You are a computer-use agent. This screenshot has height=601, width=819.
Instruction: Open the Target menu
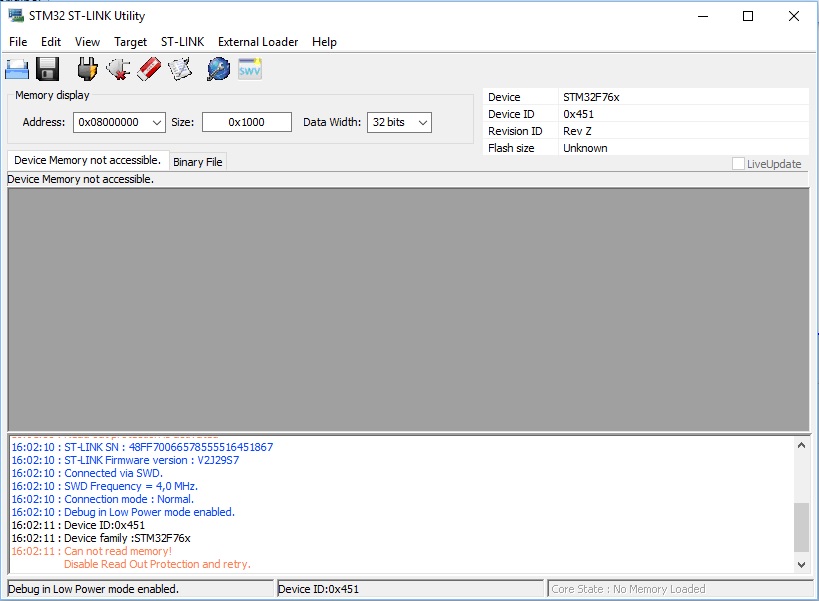click(x=131, y=42)
